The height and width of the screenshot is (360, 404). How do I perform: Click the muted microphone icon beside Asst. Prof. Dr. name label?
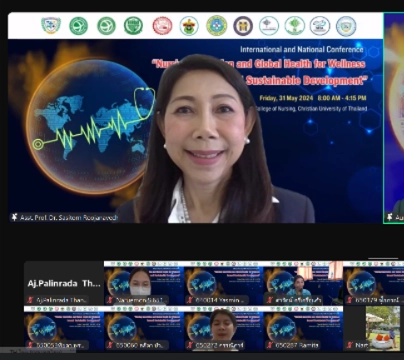(14, 217)
